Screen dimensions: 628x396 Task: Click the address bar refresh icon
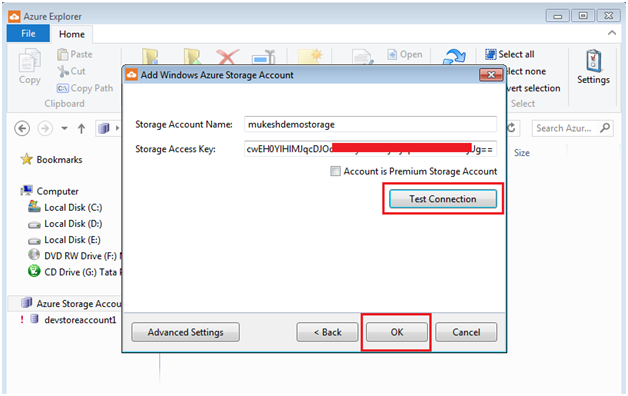click(511, 128)
